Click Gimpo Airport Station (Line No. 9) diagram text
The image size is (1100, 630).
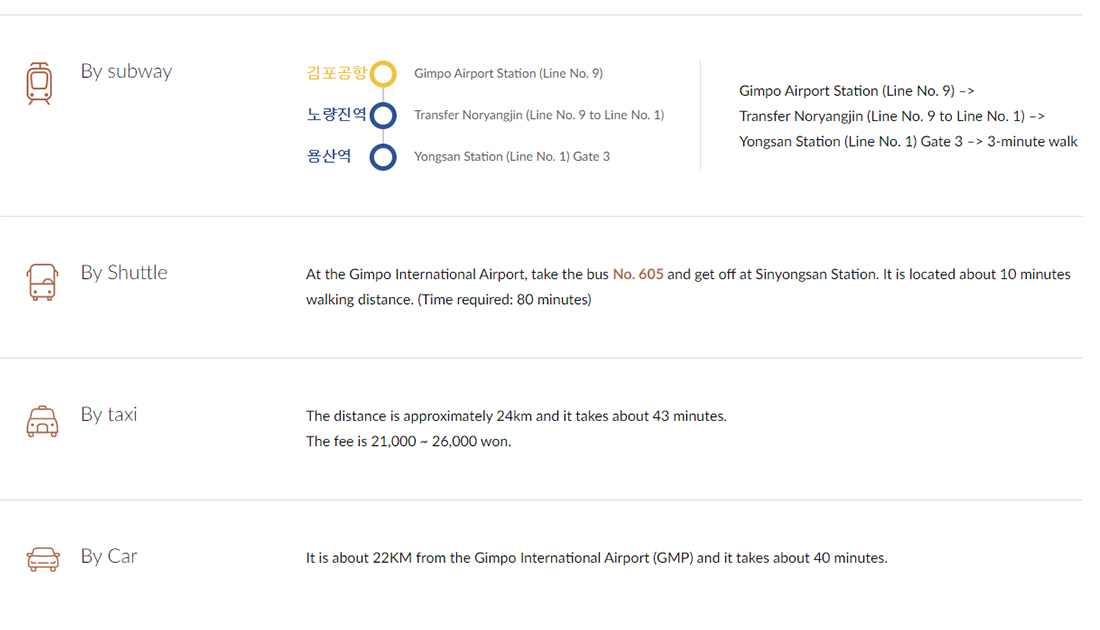point(508,74)
